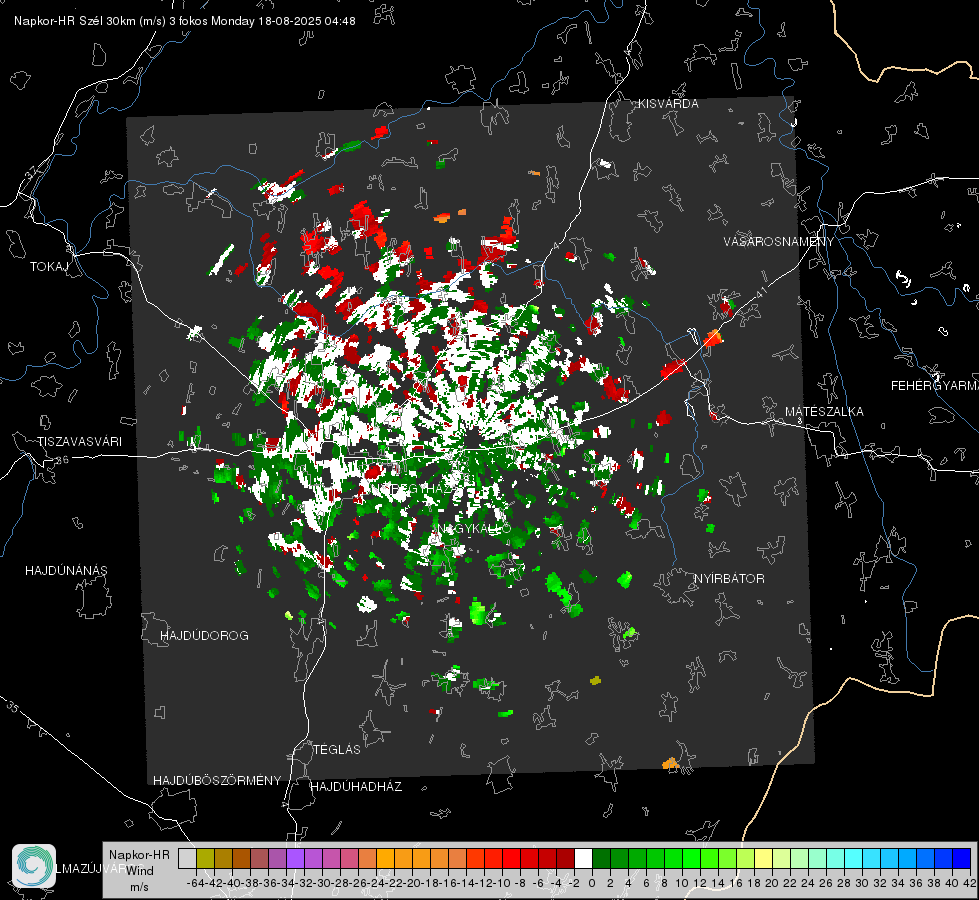
Task: Click the image title with date 18-08-2025
Action: 185,21
